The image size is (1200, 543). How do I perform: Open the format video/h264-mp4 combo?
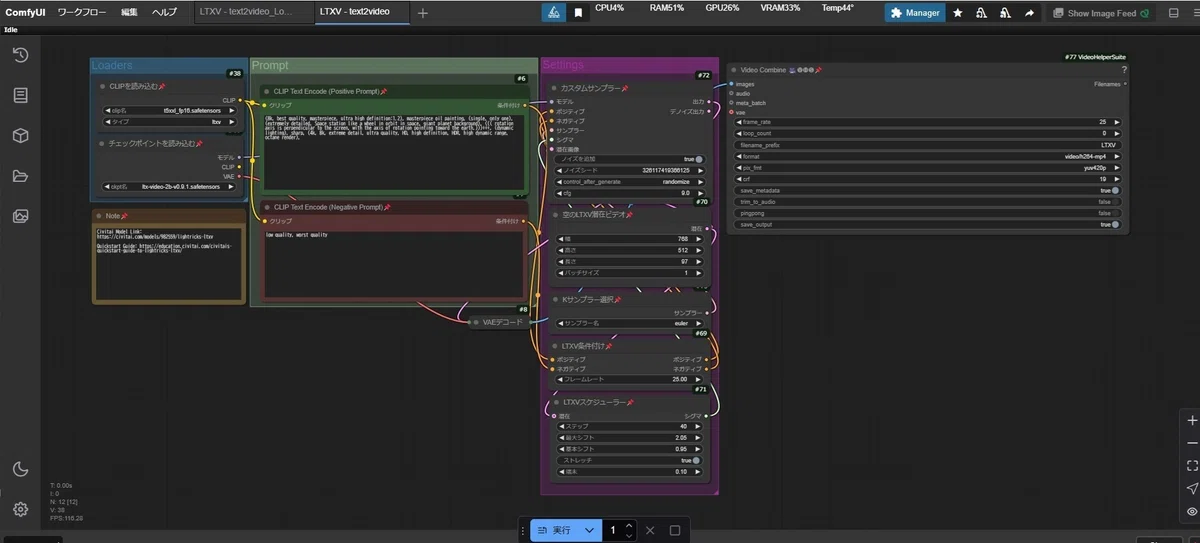coord(926,156)
